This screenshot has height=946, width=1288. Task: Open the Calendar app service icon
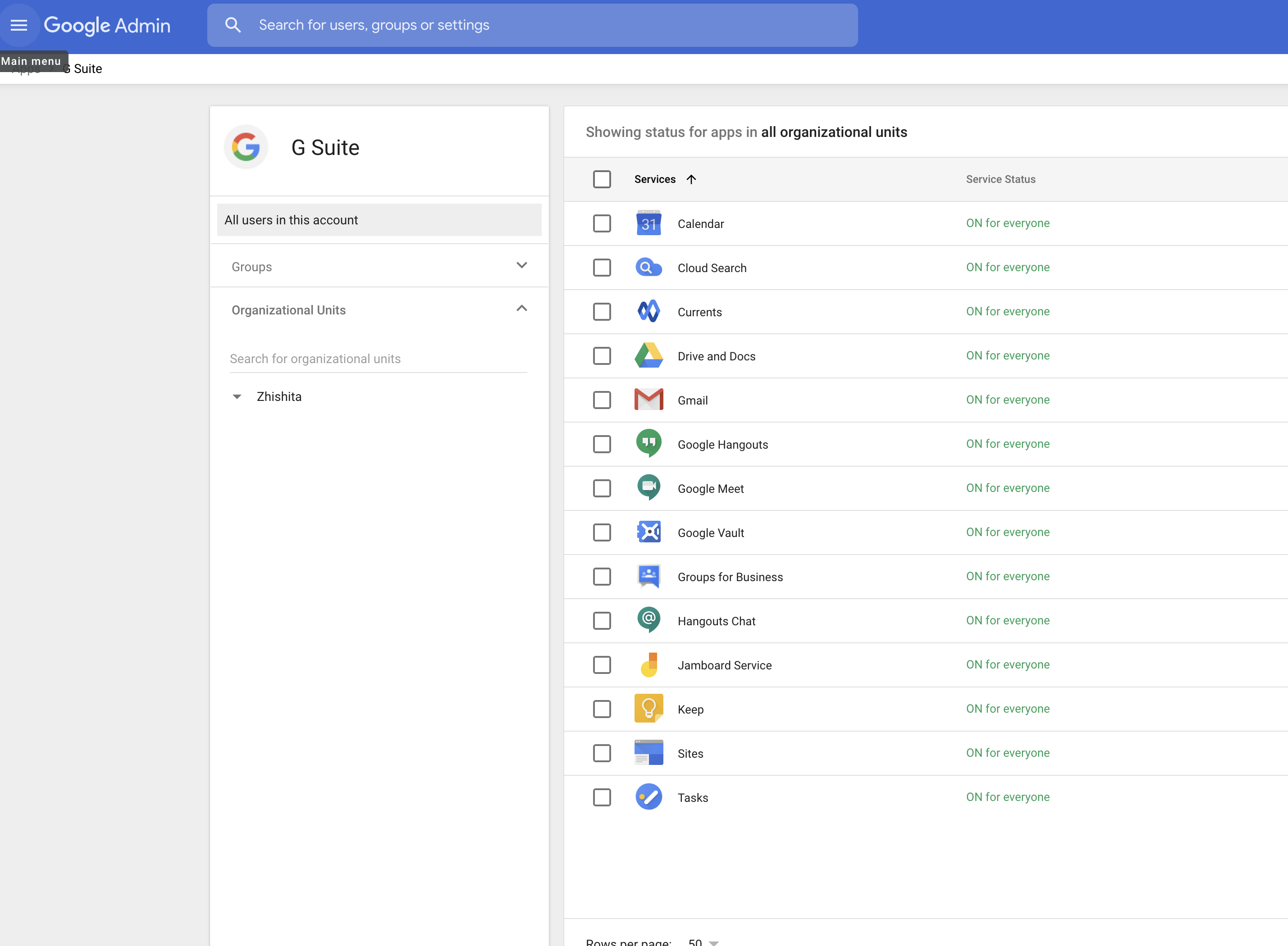click(648, 223)
